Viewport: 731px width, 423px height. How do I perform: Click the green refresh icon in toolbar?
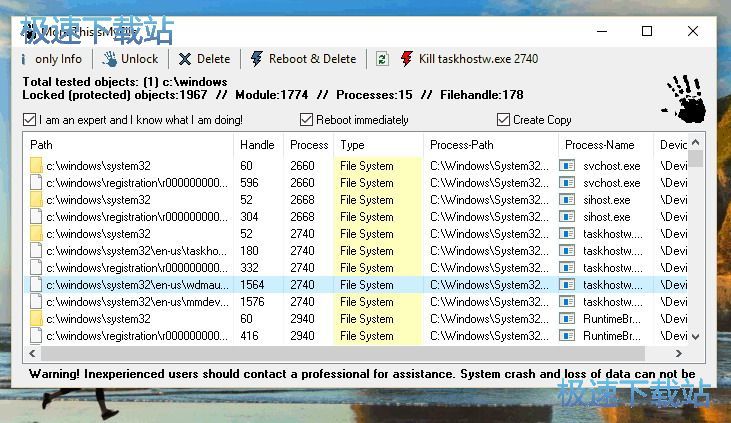coord(382,59)
